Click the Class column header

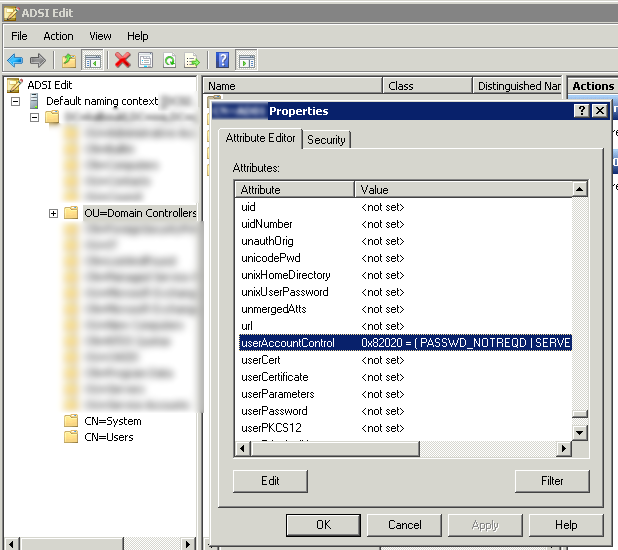pyautogui.click(x=427, y=86)
